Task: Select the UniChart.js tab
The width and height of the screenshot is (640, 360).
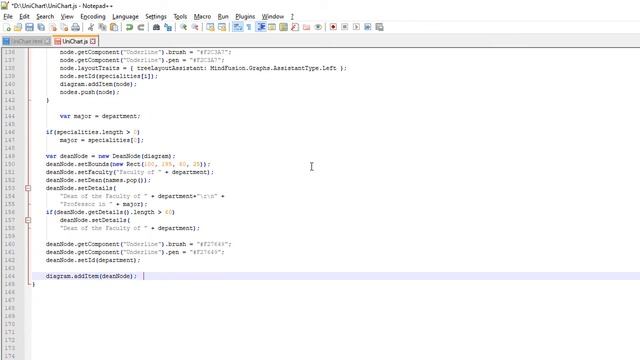Action: point(75,41)
